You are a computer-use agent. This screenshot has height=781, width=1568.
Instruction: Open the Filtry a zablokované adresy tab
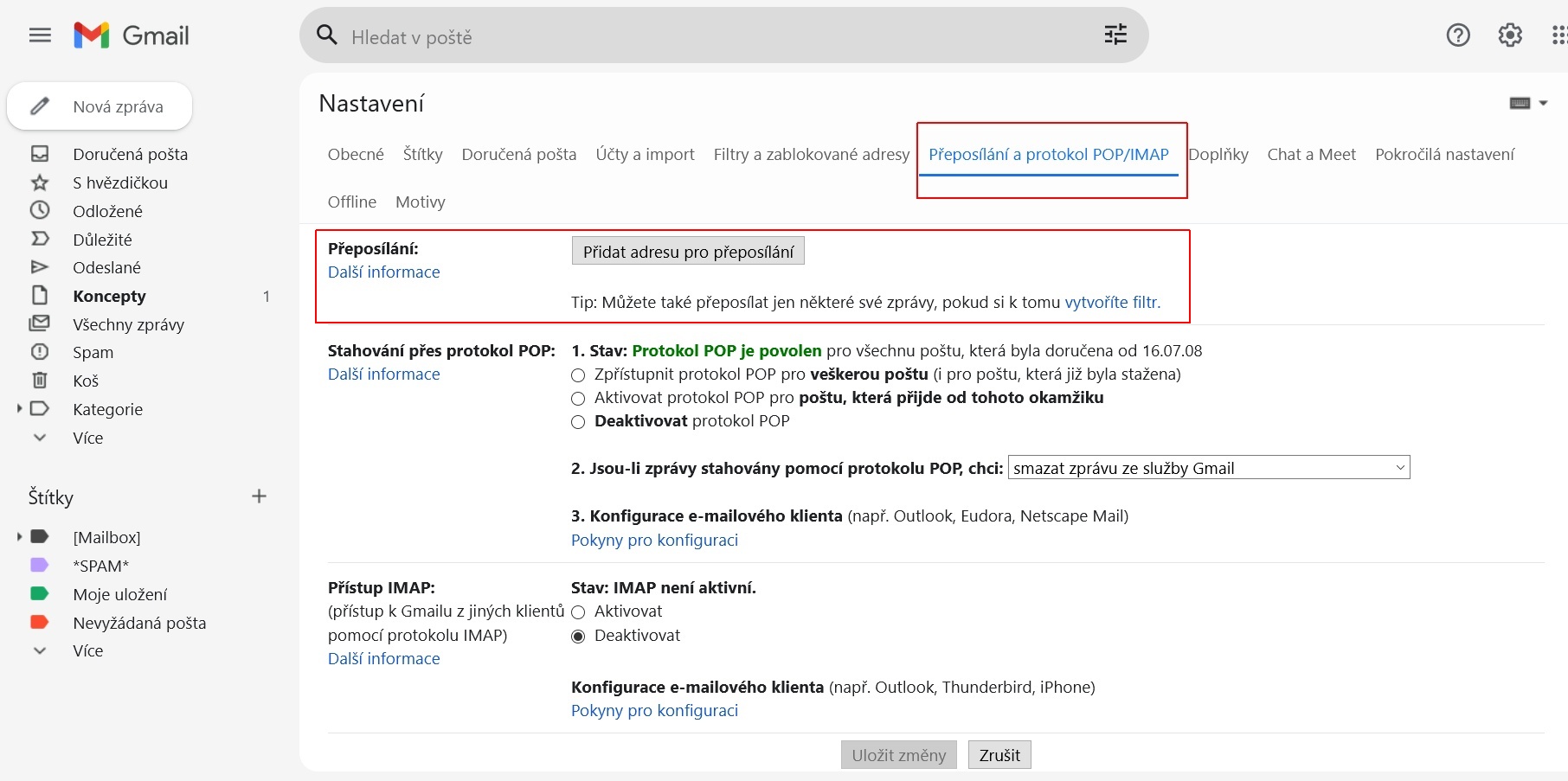coord(811,155)
